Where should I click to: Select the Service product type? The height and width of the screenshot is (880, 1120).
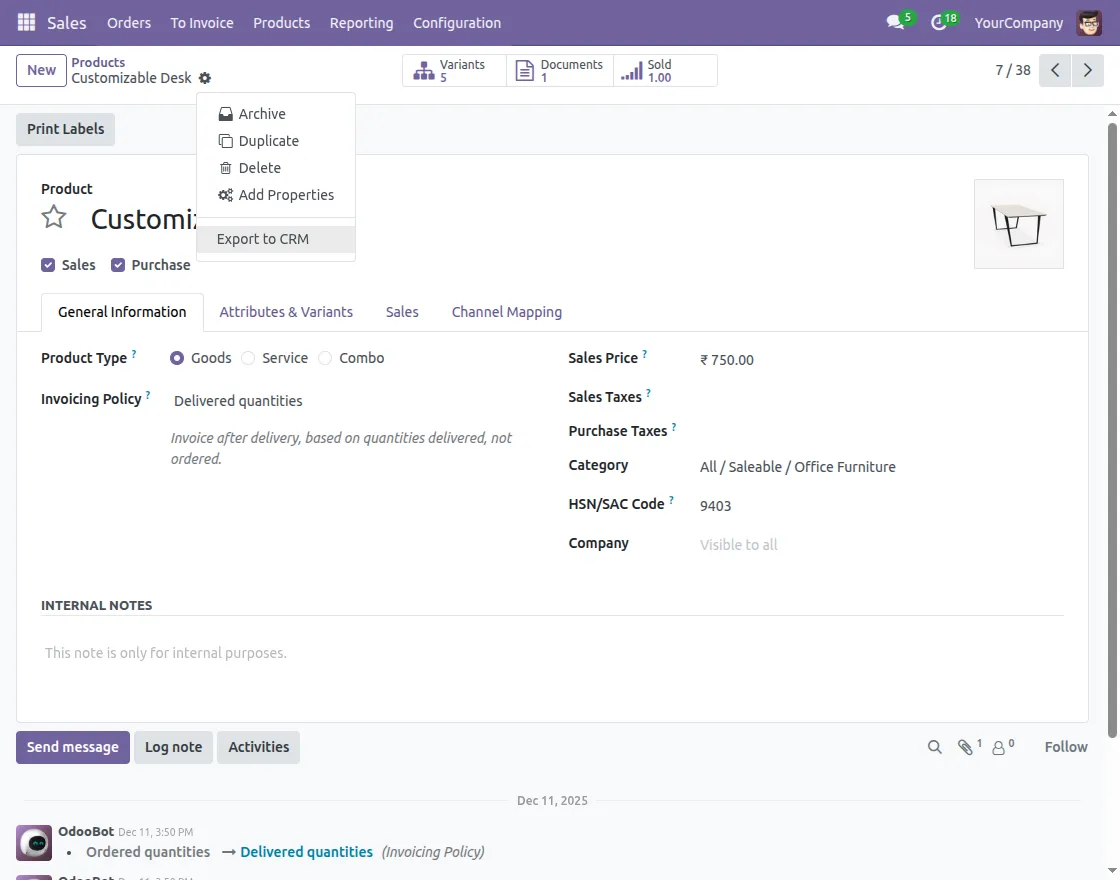[x=248, y=358]
